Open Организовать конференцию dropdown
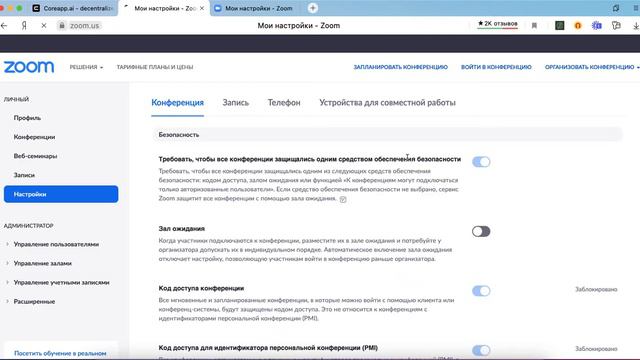This screenshot has width=640, height=360. pos(592,67)
